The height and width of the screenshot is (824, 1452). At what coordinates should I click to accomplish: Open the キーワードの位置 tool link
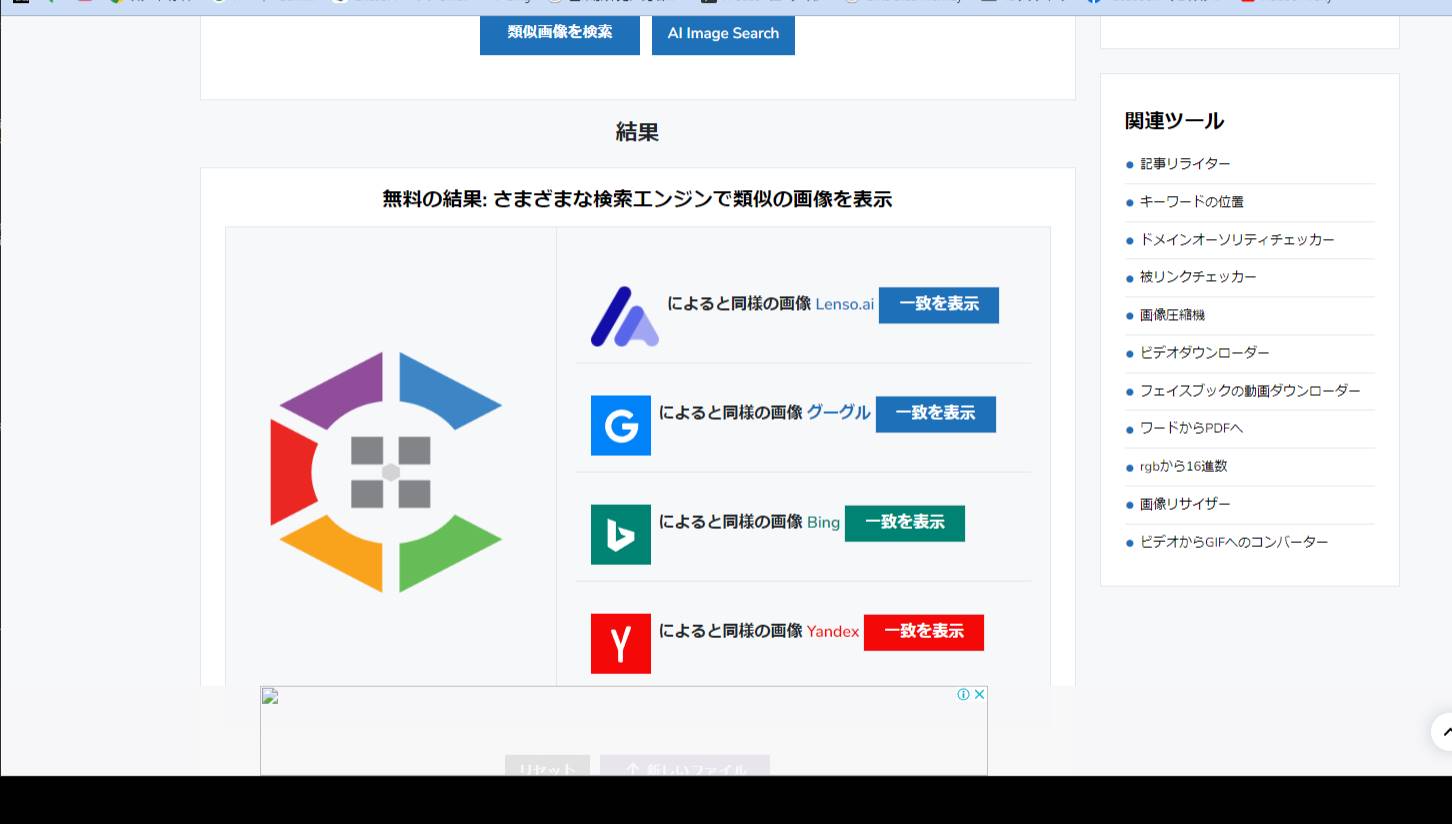tap(1192, 202)
